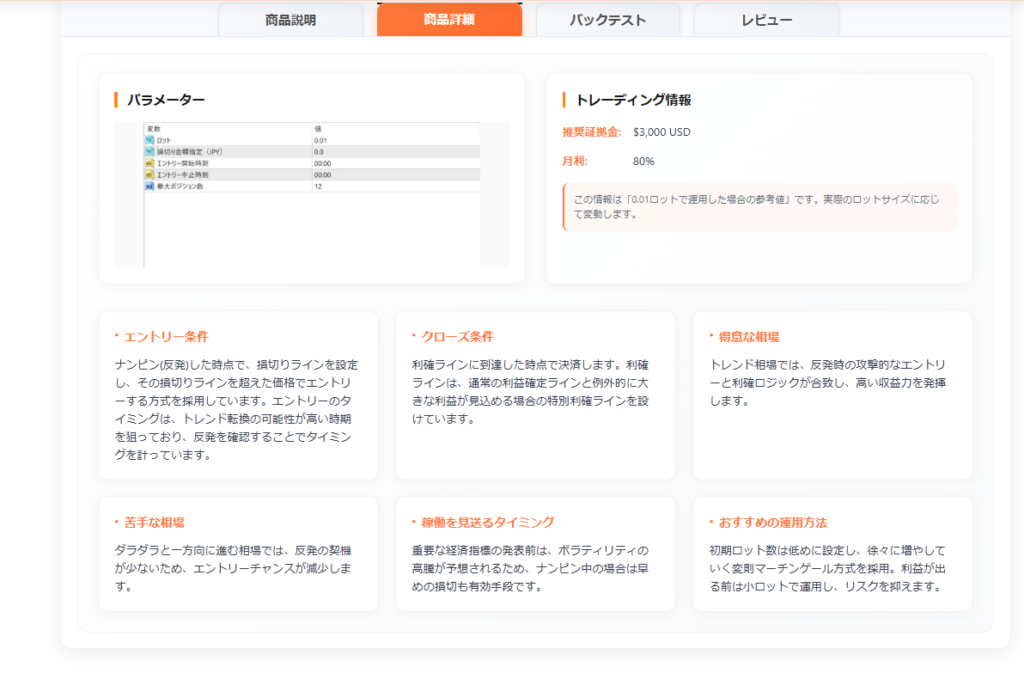Click the 最大ポジション数 value 12
The height and width of the screenshot is (673, 1024).
(318, 186)
